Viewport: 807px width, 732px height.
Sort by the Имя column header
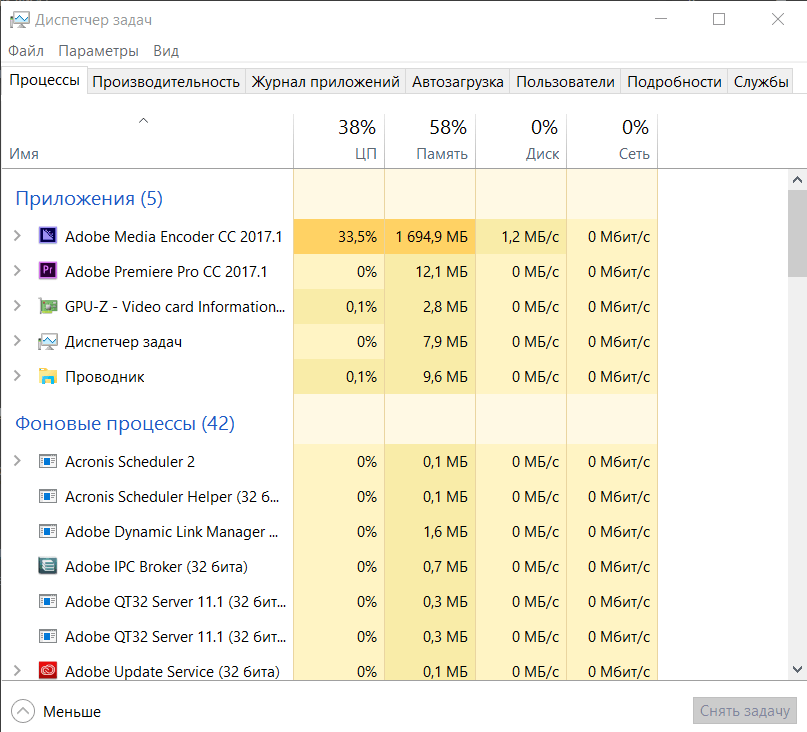pyautogui.click(x=147, y=141)
